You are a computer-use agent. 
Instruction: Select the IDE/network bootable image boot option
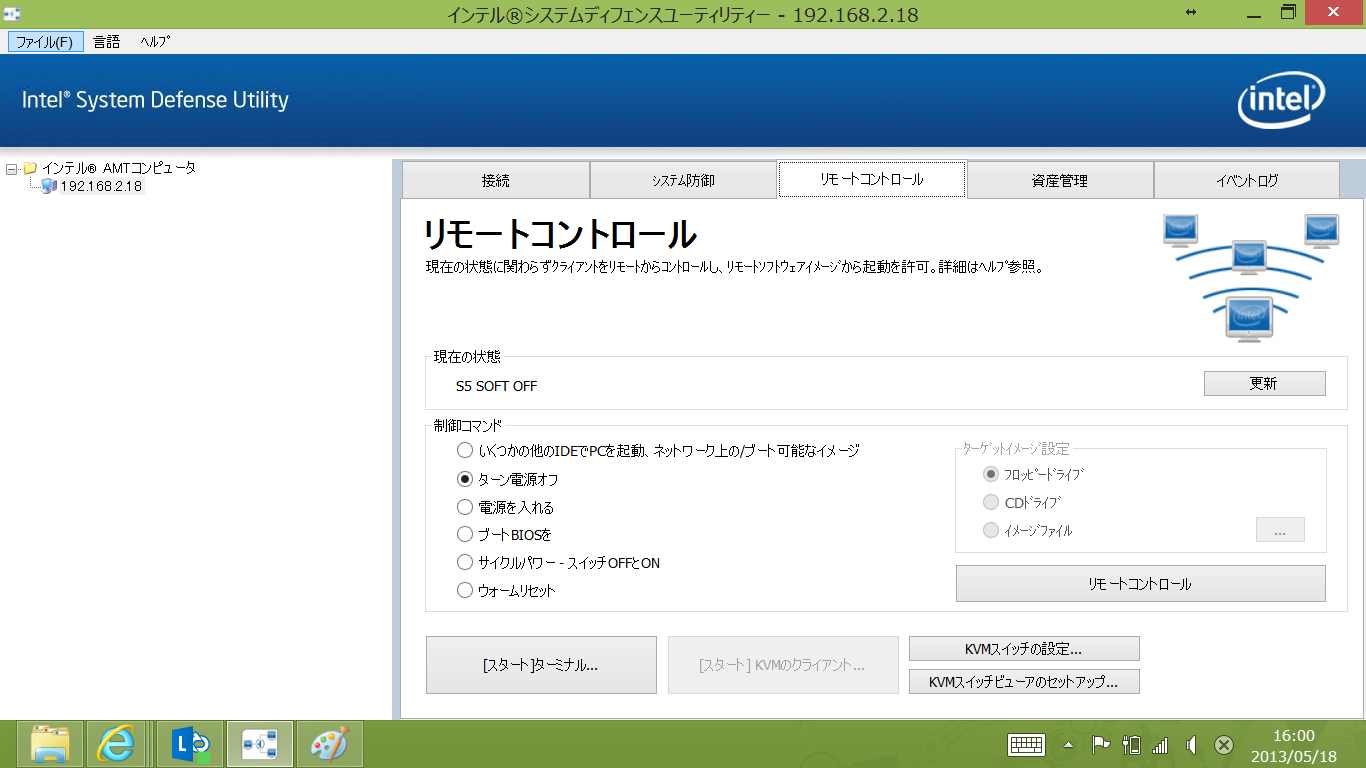click(x=465, y=451)
